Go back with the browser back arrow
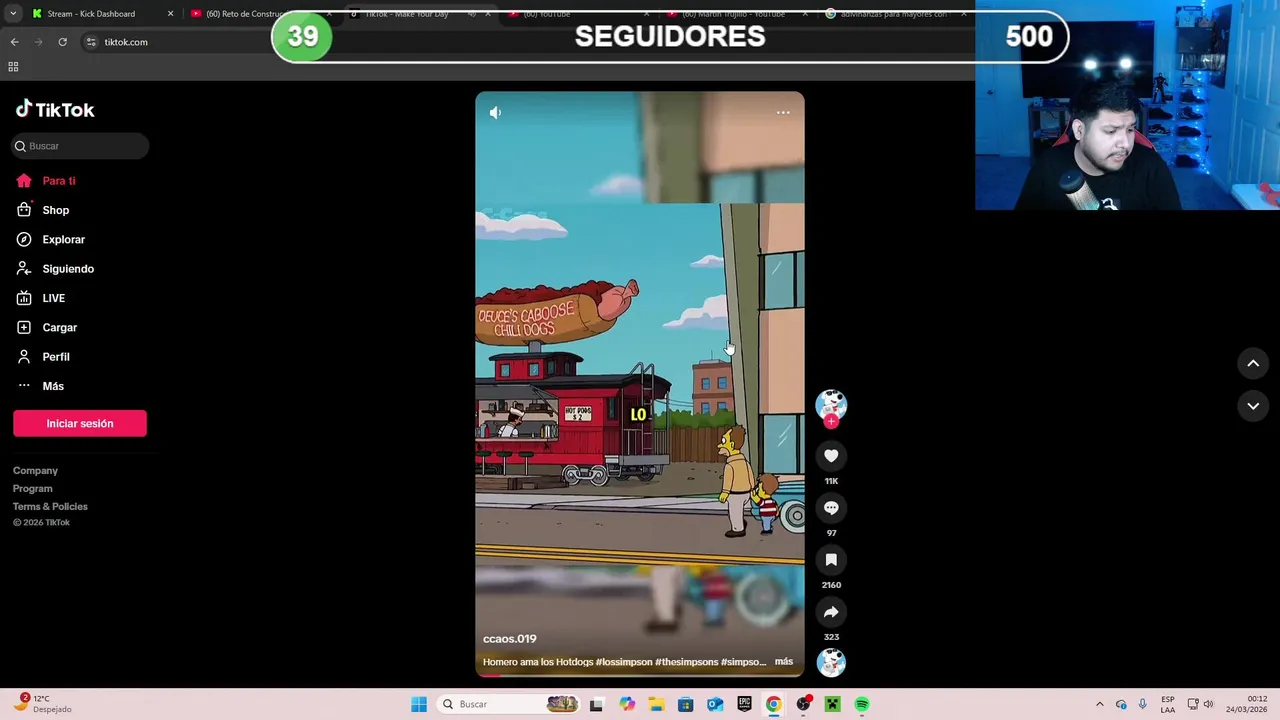The image size is (1280, 720). tap(14, 42)
